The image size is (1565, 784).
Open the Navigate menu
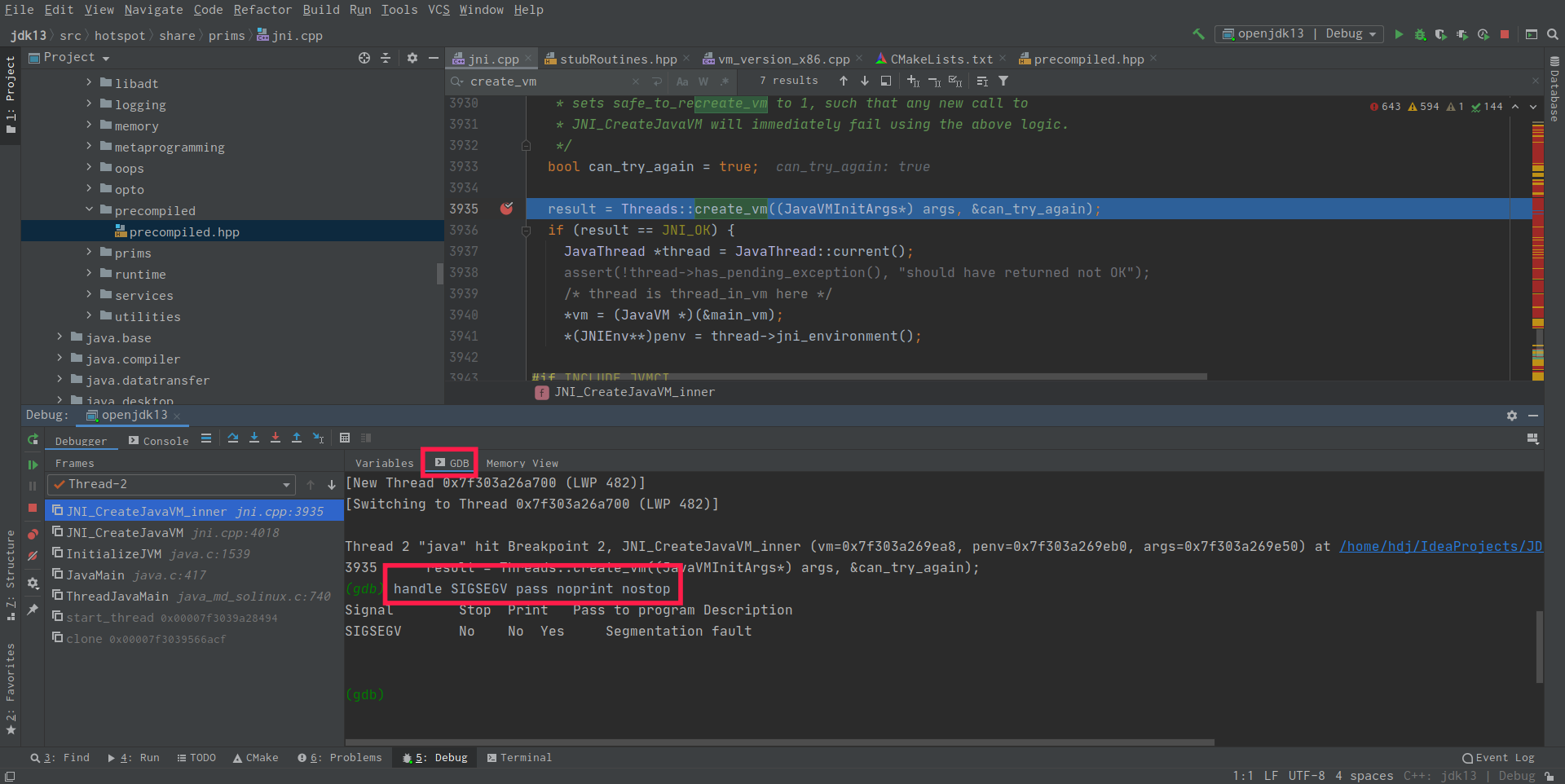pyautogui.click(x=153, y=10)
